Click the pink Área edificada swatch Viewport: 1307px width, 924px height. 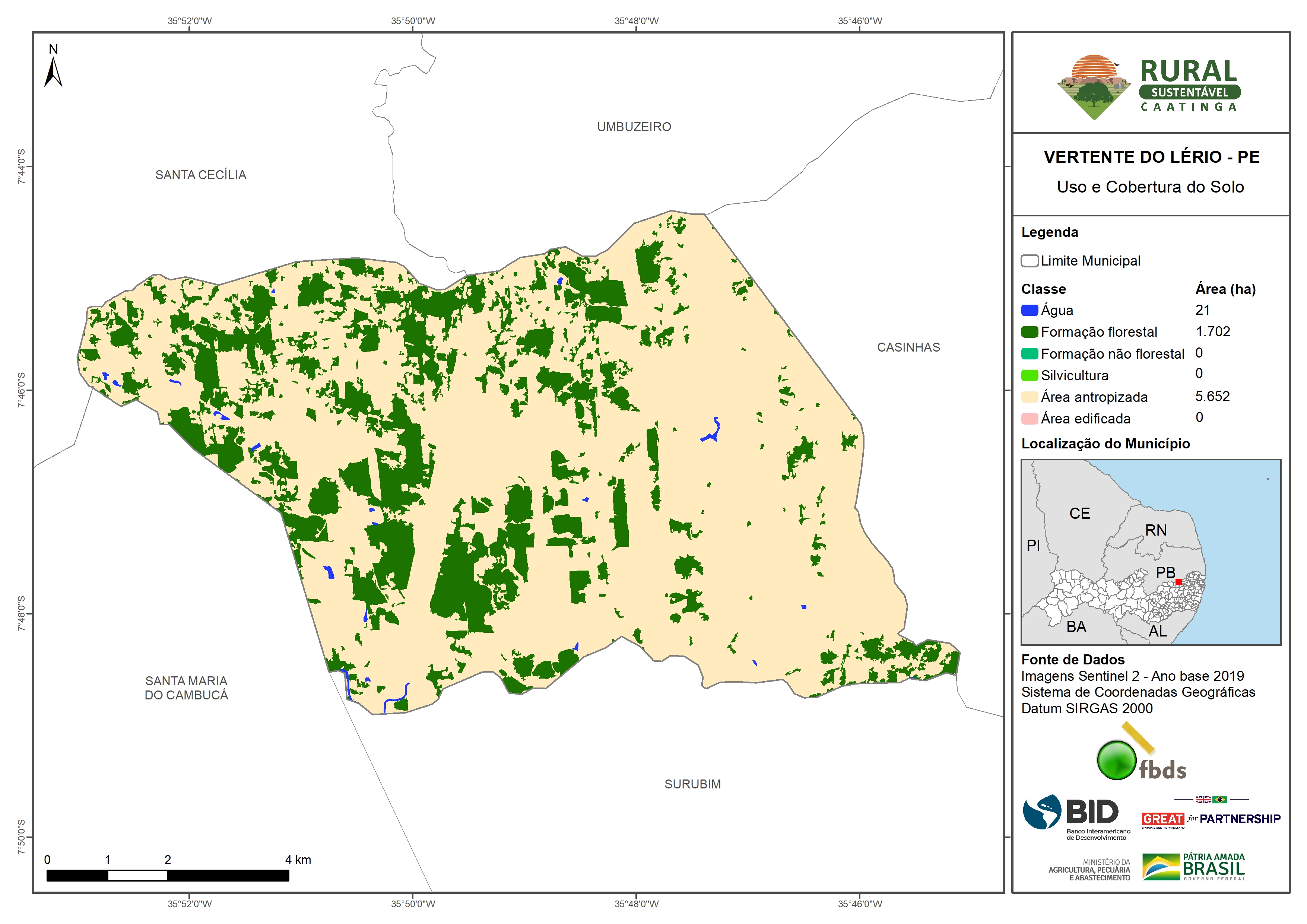coord(1029,419)
